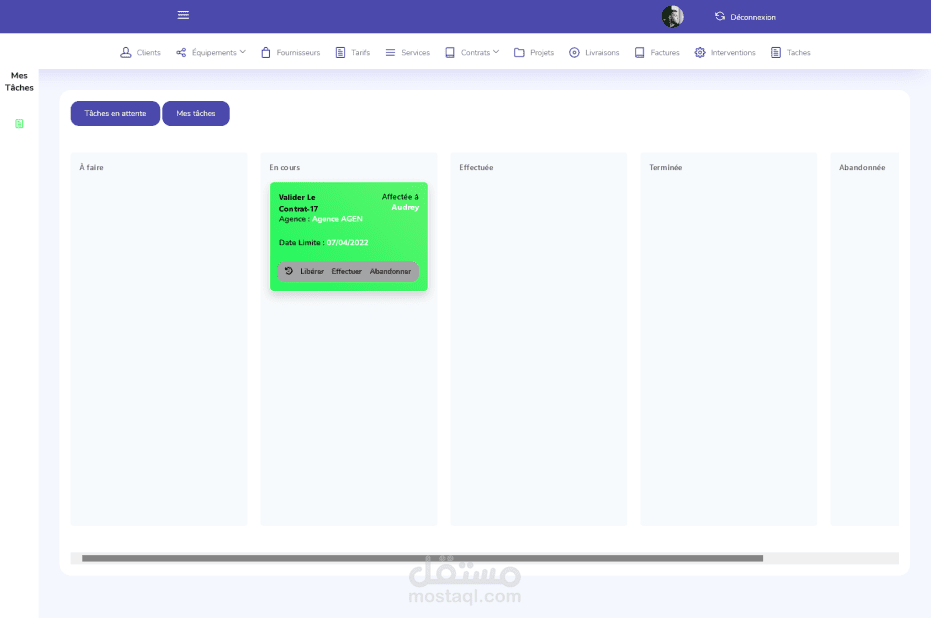
Task: Open the Factures page
Action: [664, 53]
